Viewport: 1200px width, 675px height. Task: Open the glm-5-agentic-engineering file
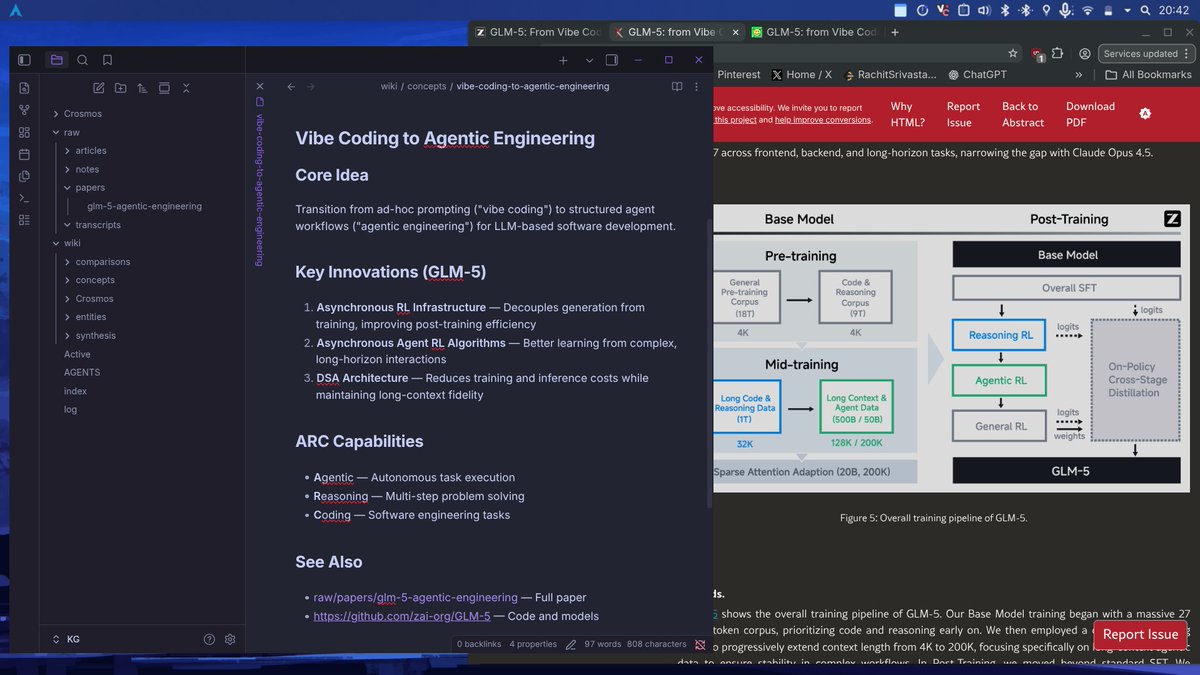[144, 206]
